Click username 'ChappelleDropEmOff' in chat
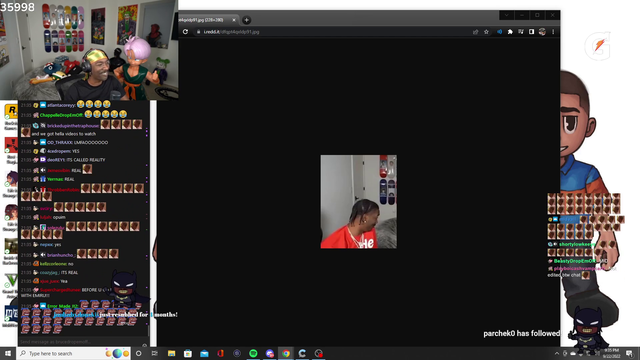640x360 pixels. point(61,115)
